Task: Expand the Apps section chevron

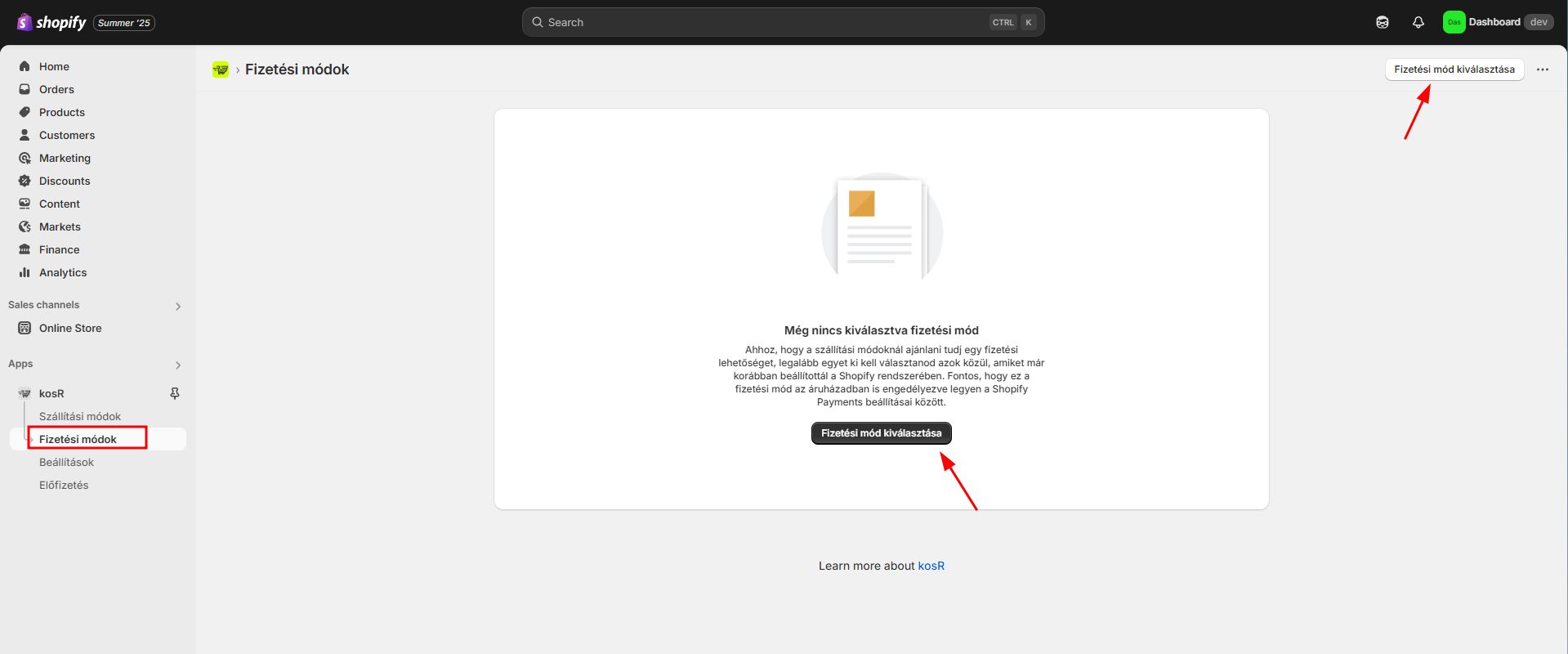Action: [x=178, y=365]
